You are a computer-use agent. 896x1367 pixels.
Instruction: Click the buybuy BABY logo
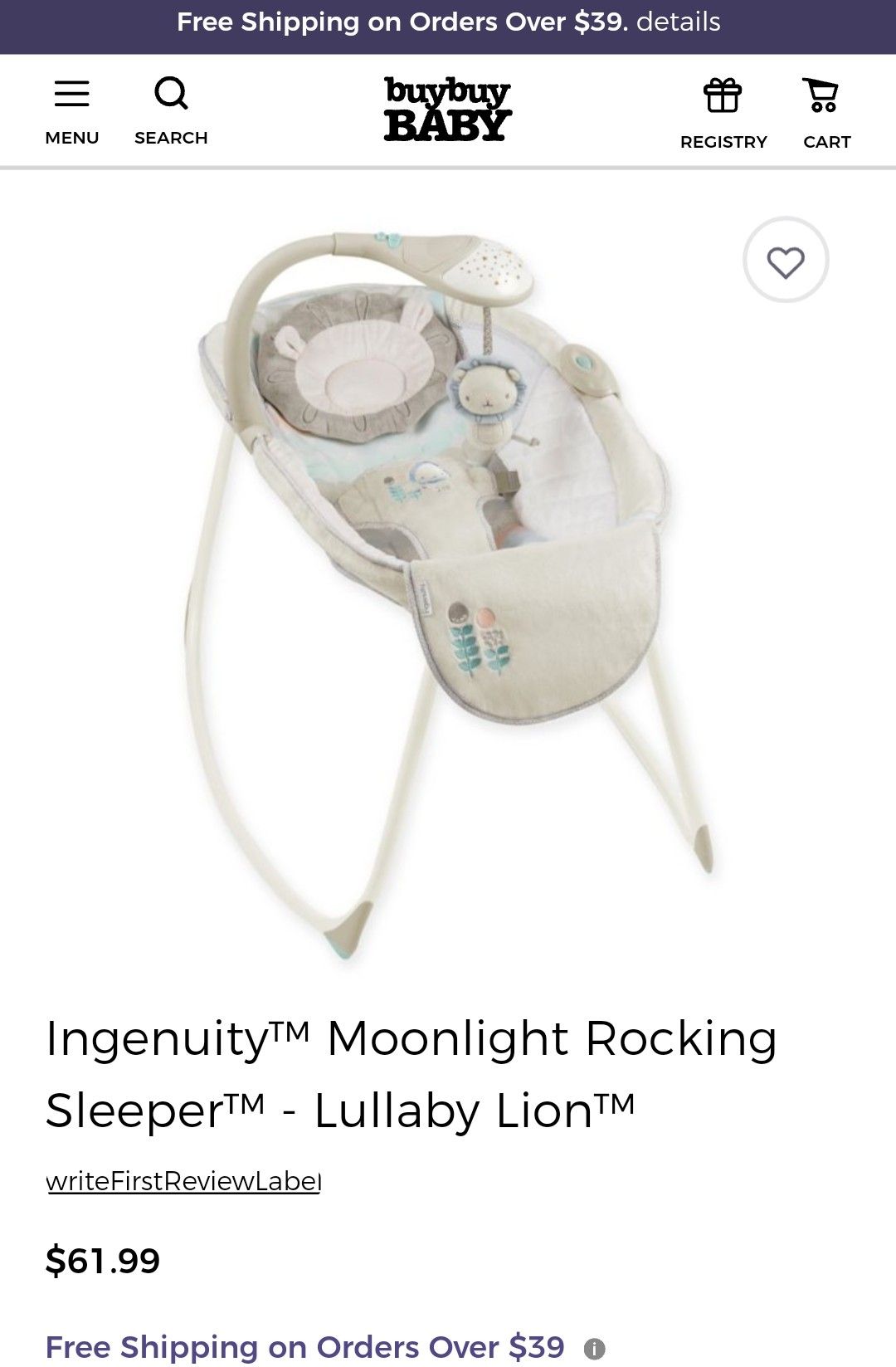(447, 109)
